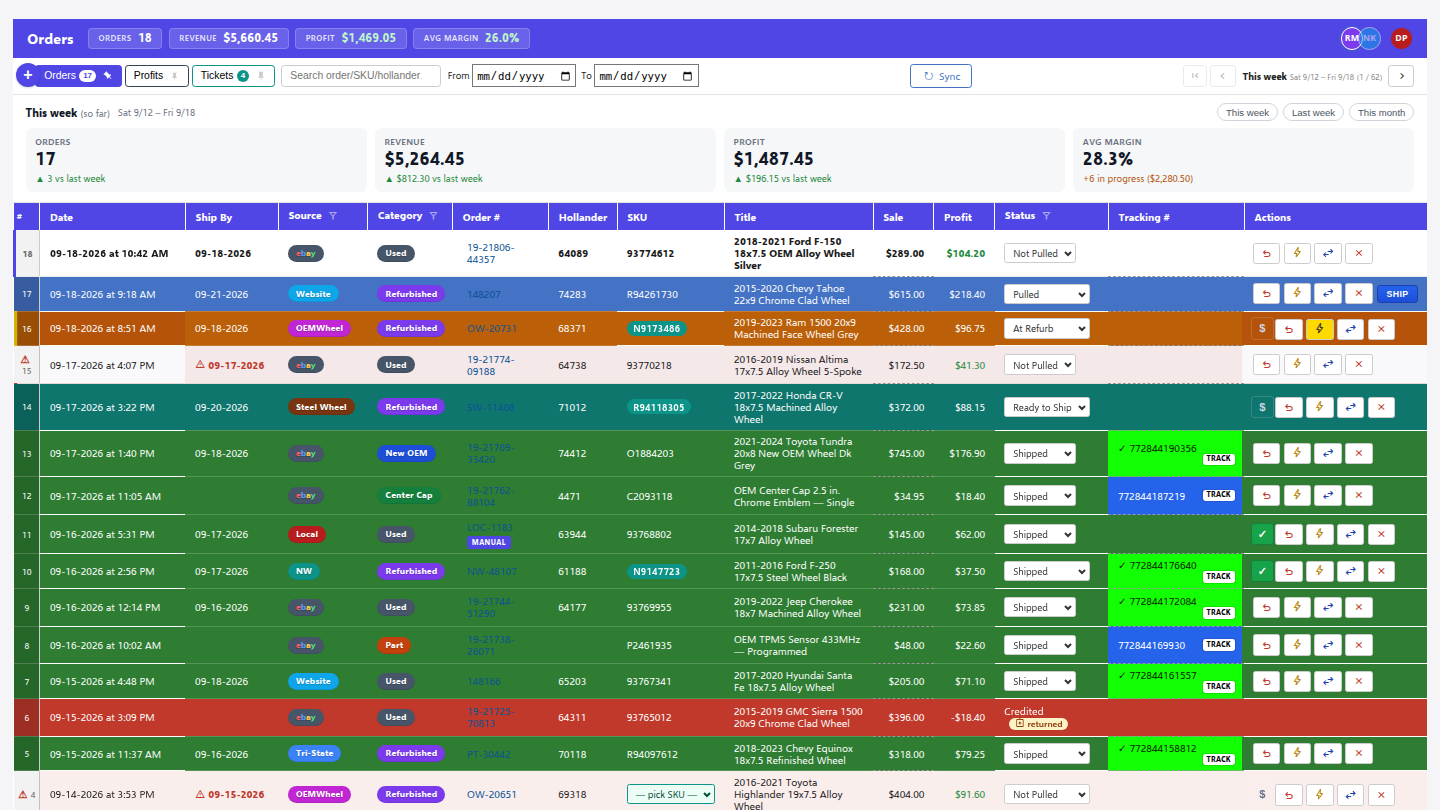Click the return arrow icon for order 5

[x=1267, y=754]
